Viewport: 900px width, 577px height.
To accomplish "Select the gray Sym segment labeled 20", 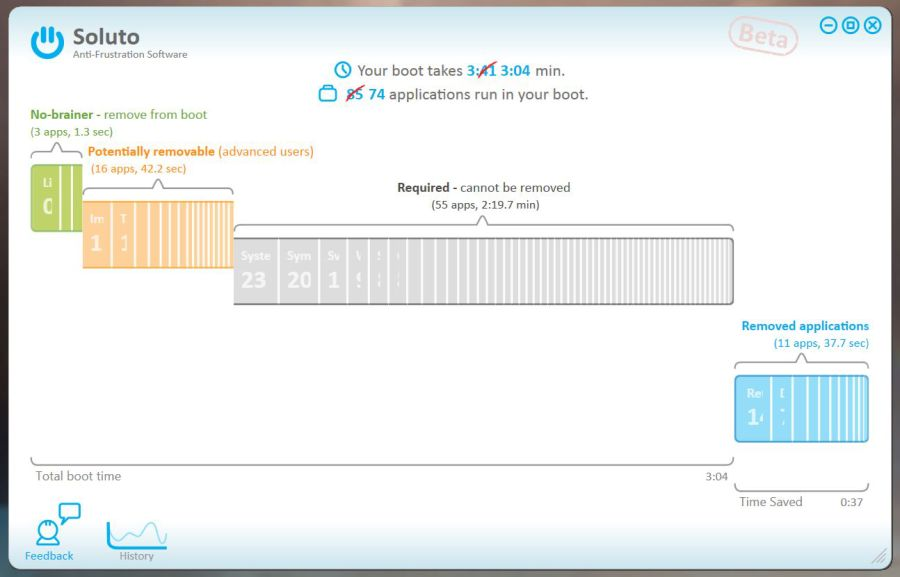I will [x=299, y=271].
